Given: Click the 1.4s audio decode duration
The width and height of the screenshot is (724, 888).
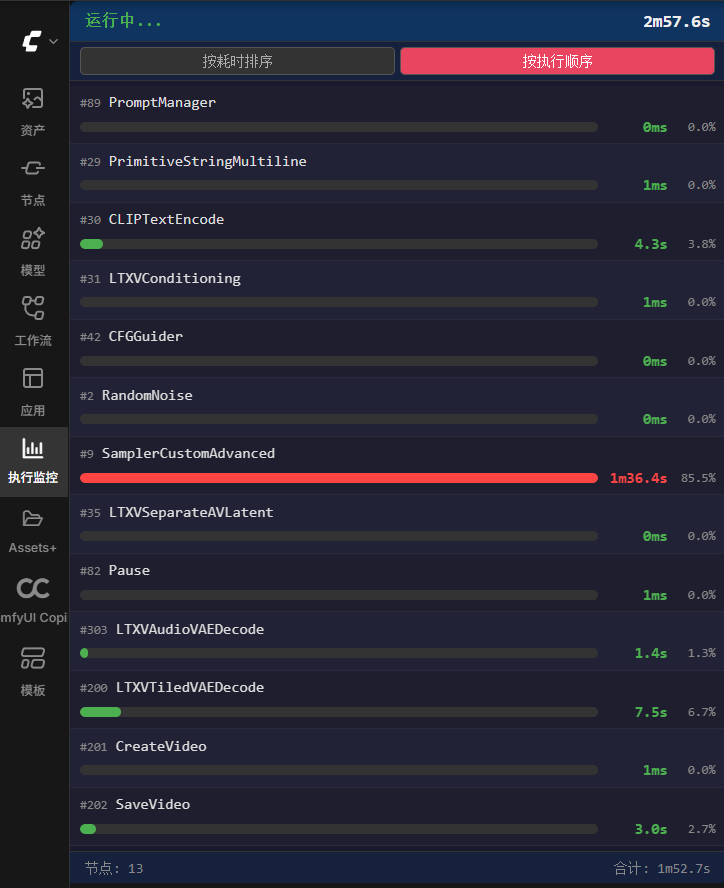Looking at the screenshot, I should pos(651,653).
